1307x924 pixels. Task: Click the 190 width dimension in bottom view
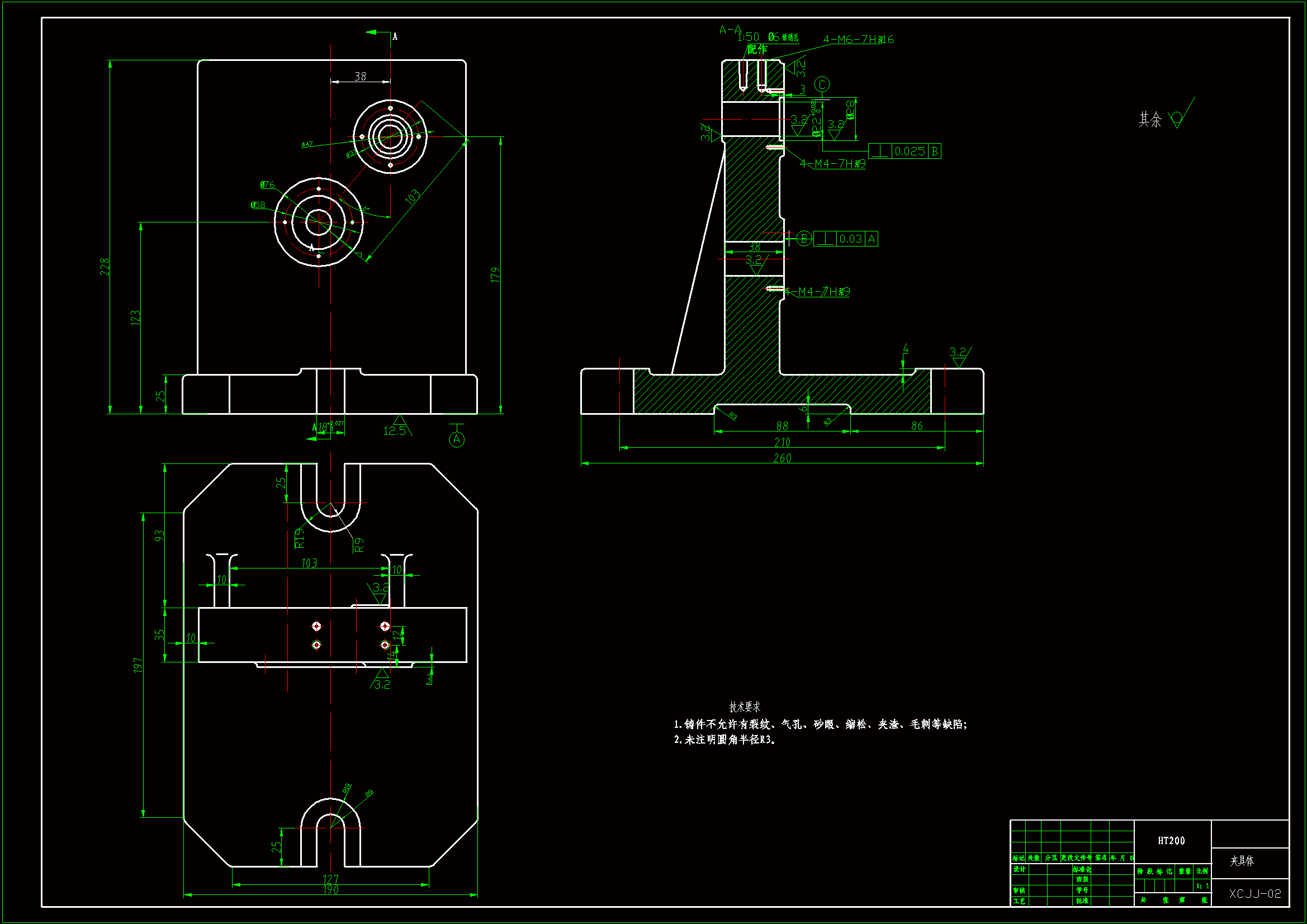330,890
